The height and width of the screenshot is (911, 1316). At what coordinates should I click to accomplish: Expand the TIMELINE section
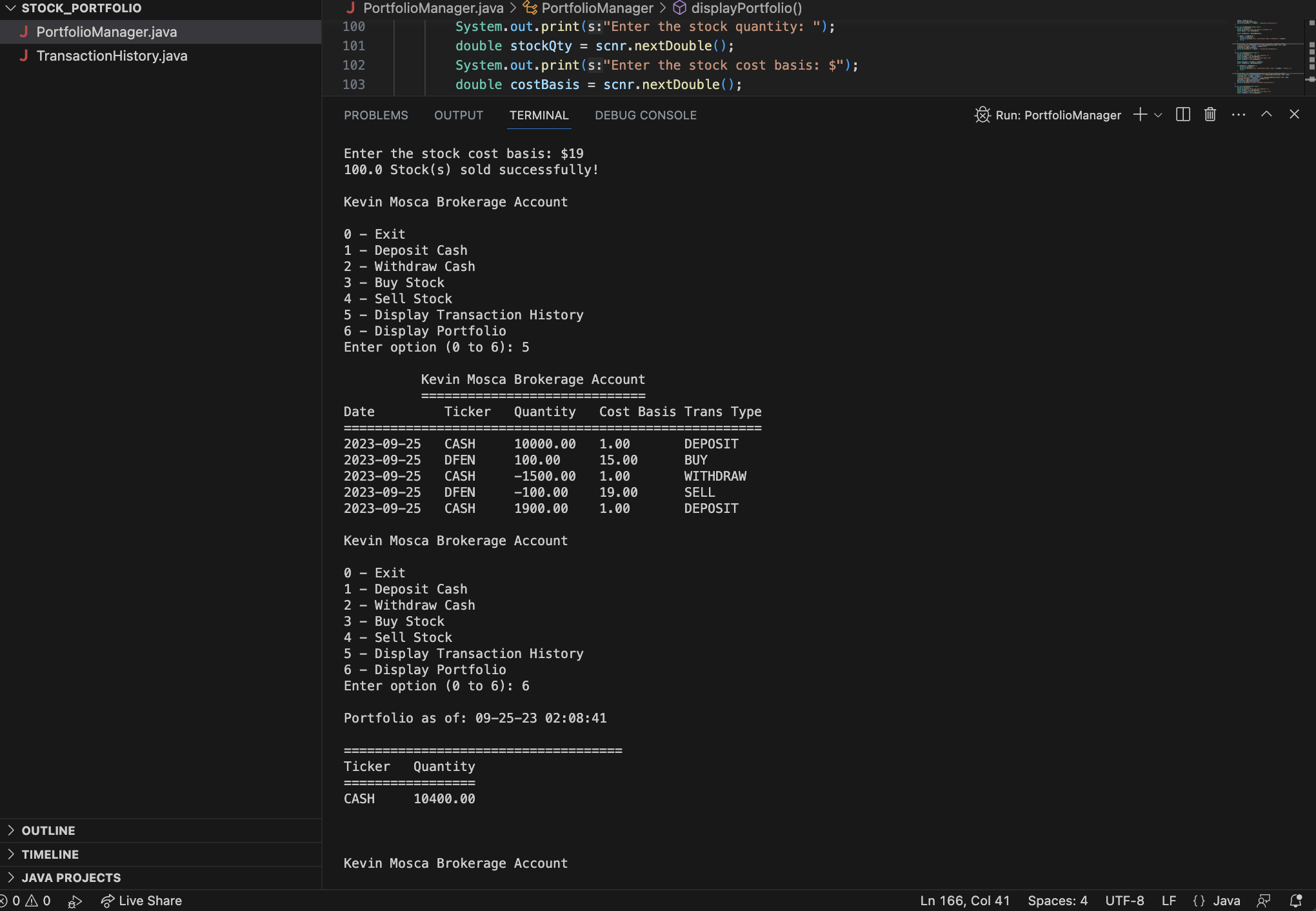click(x=50, y=854)
